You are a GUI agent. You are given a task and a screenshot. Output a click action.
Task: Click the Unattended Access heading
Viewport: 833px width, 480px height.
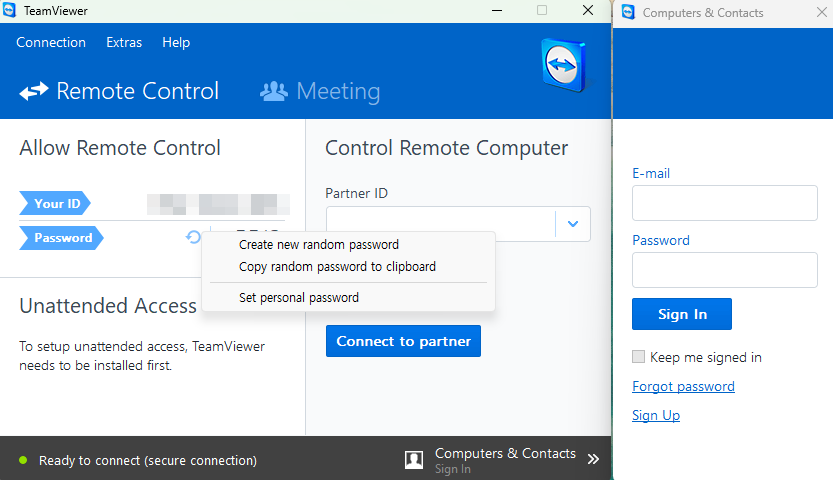pyautogui.click(x=108, y=306)
